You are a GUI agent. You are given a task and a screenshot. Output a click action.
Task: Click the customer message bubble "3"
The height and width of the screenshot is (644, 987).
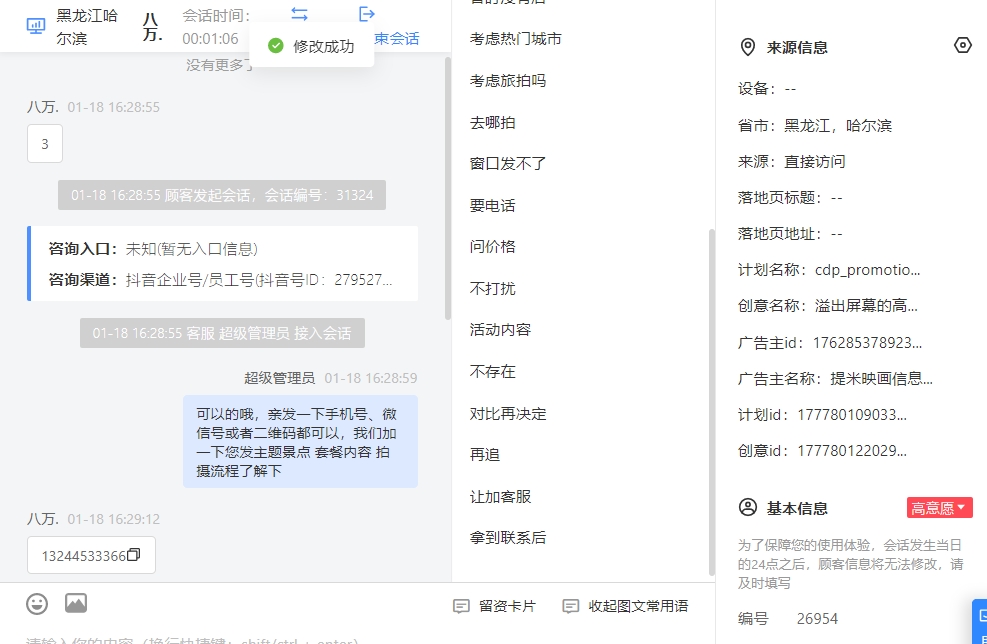pyautogui.click(x=45, y=144)
